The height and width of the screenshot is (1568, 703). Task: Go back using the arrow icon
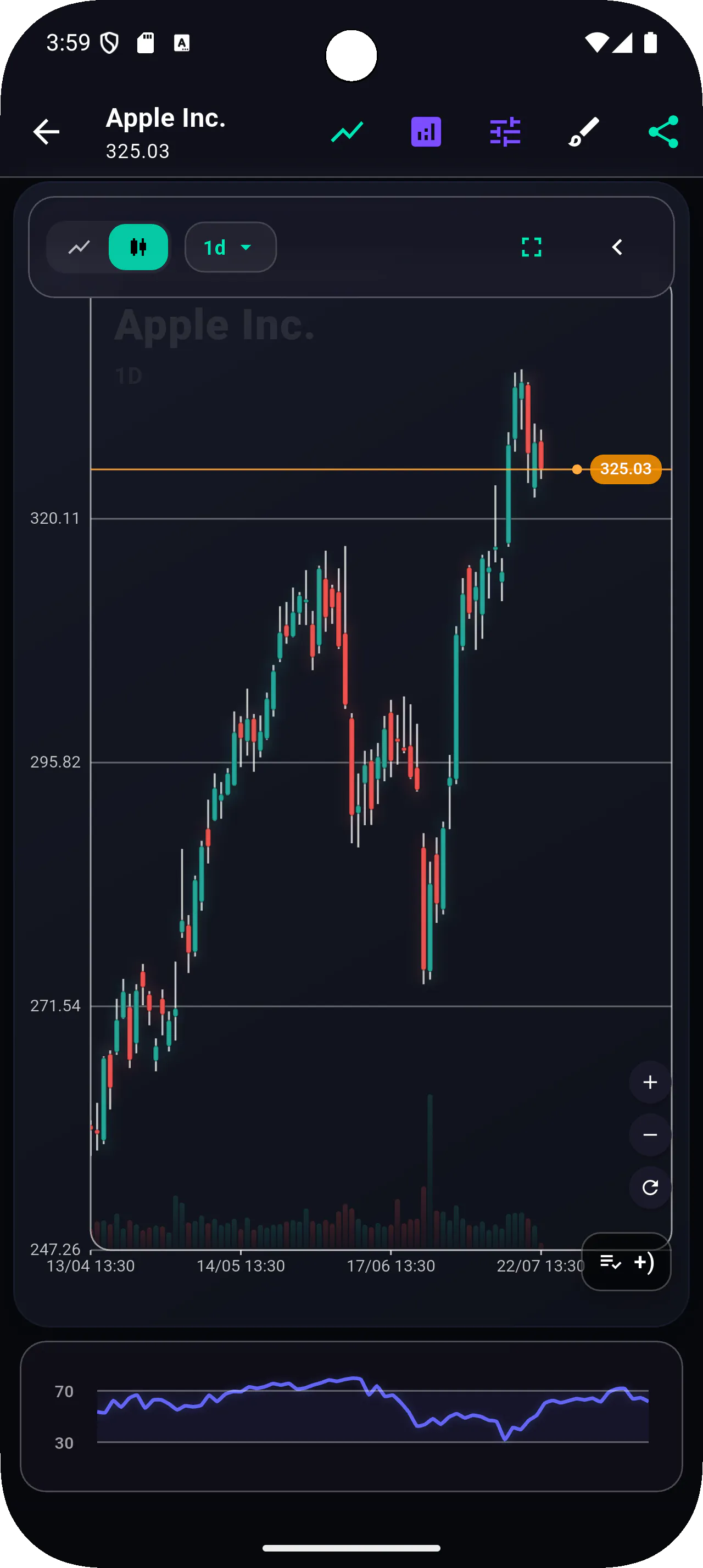point(46,131)
